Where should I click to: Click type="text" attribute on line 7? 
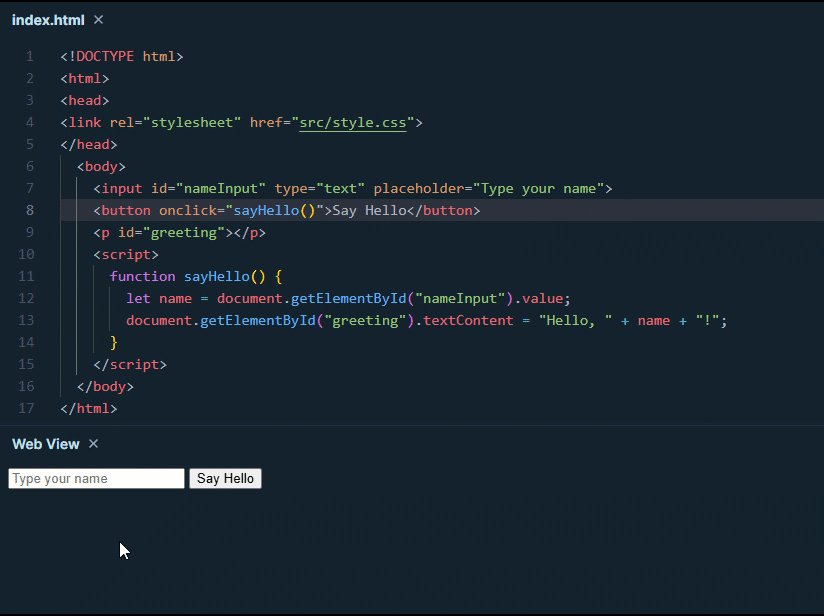[320, 189]
